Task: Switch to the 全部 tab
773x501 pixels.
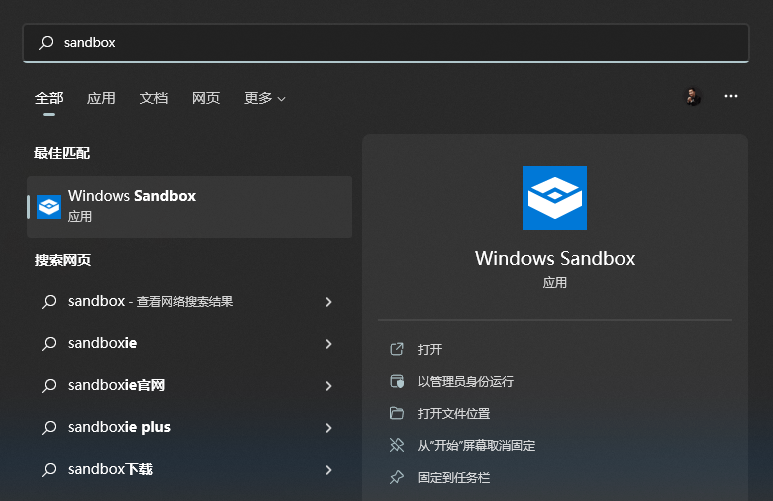Action: tap(49, 98)
